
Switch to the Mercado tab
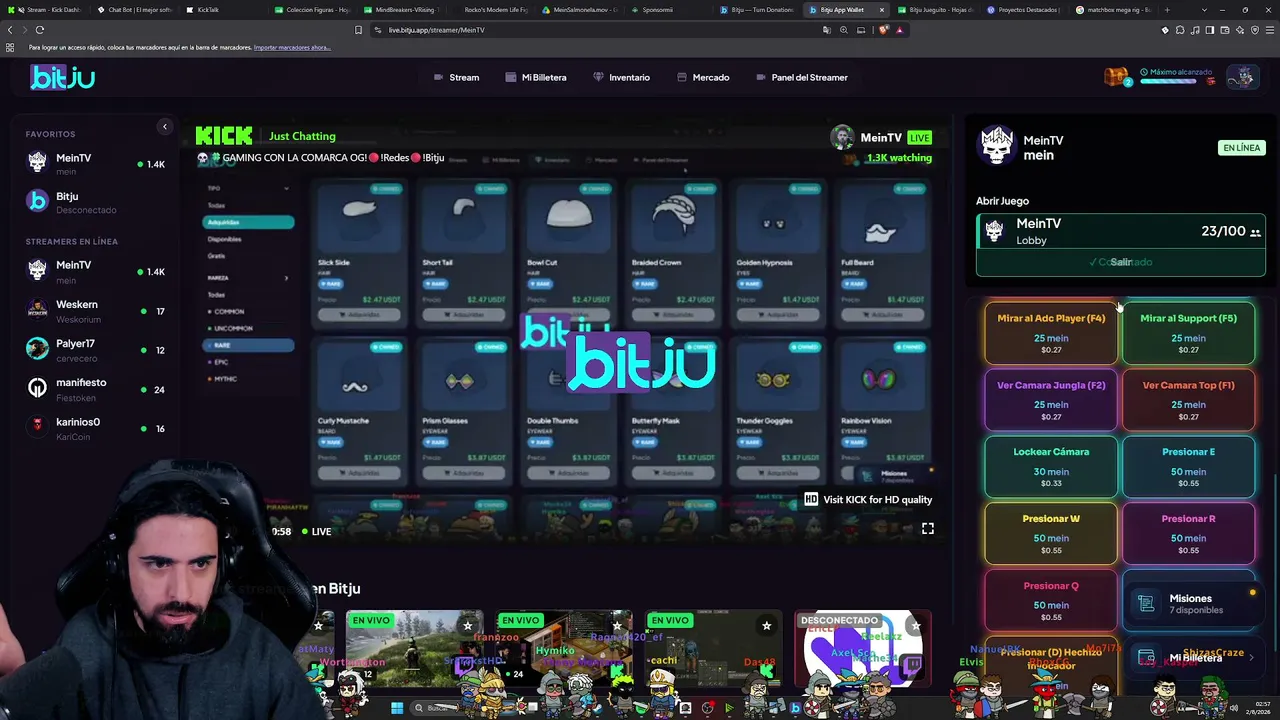[x=703, y=77]
